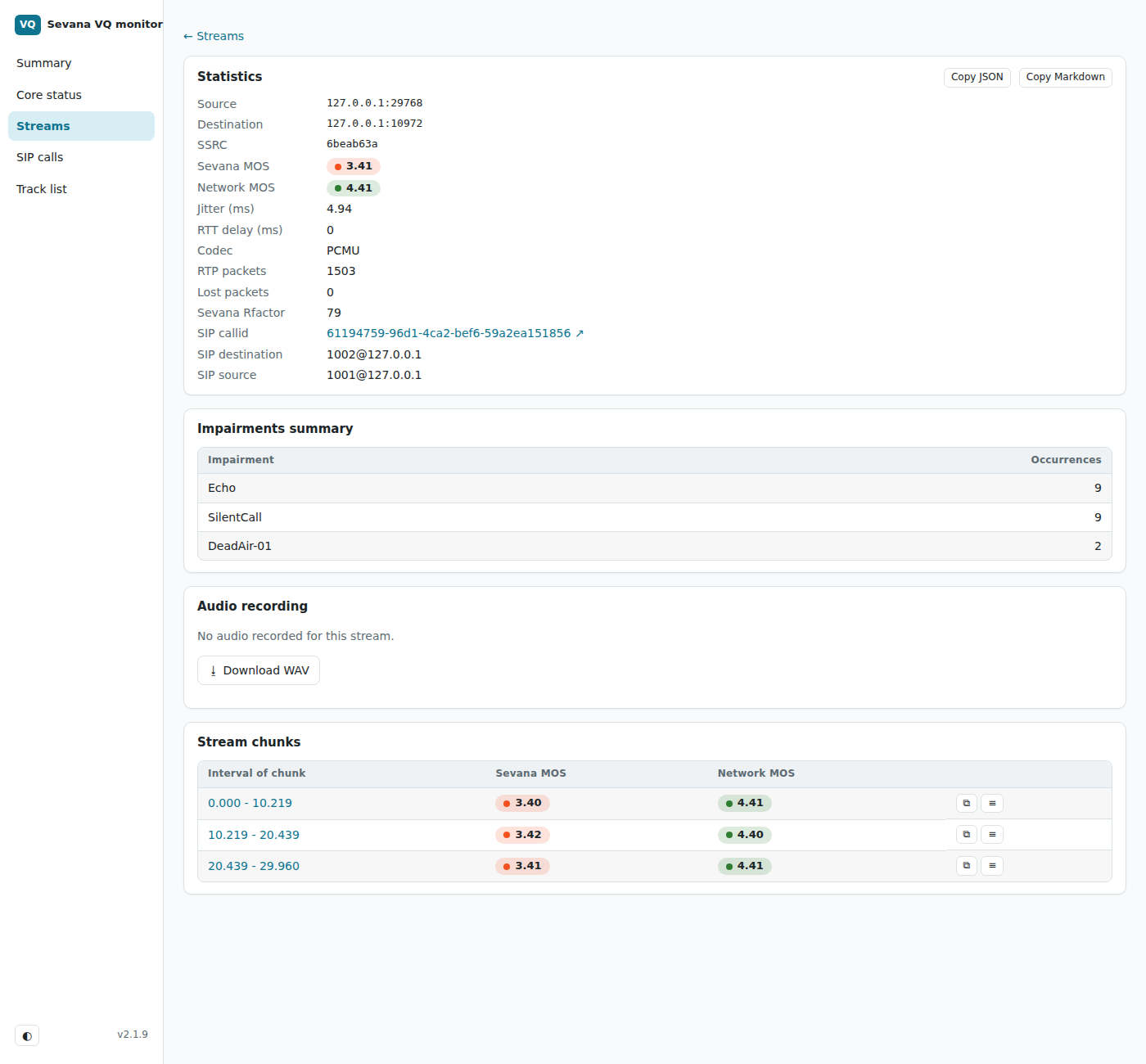Toggle dark mode theme button

point(27,1035)
